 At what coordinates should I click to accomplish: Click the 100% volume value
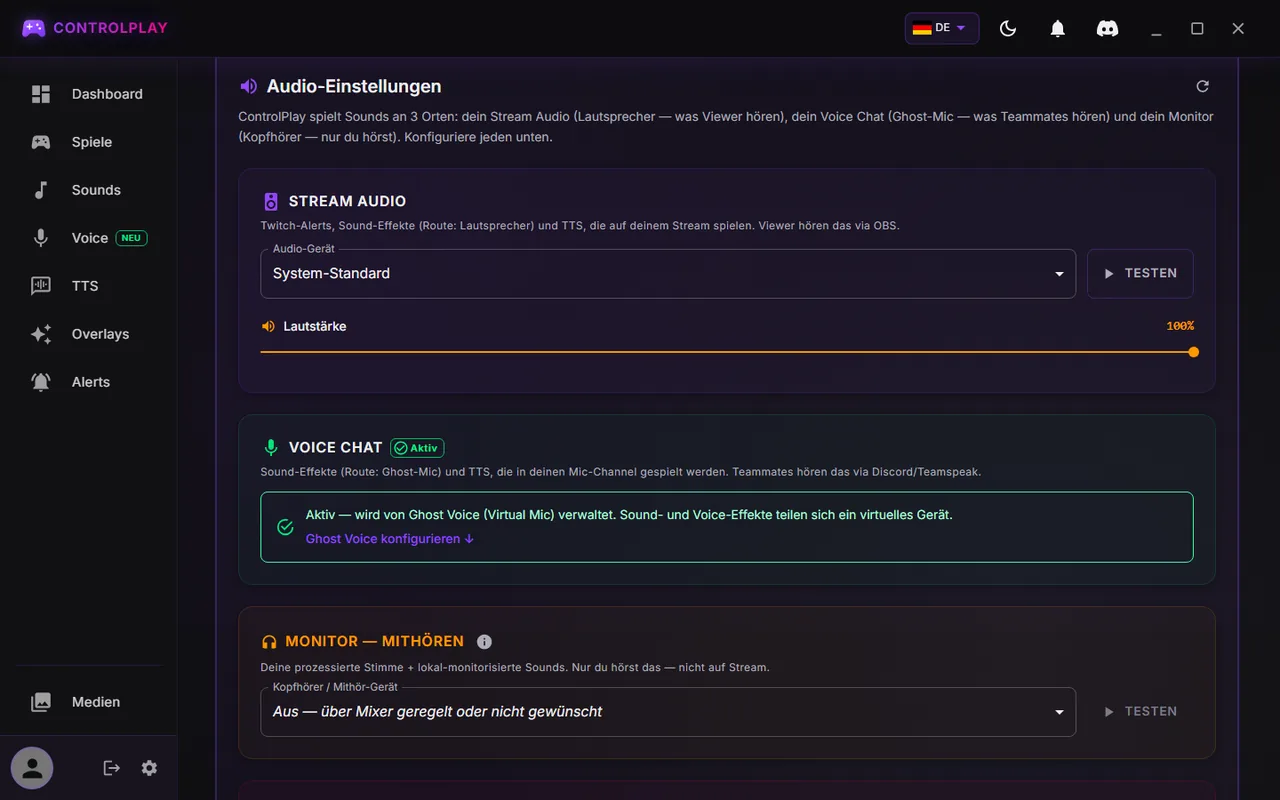click(1180, 326)
